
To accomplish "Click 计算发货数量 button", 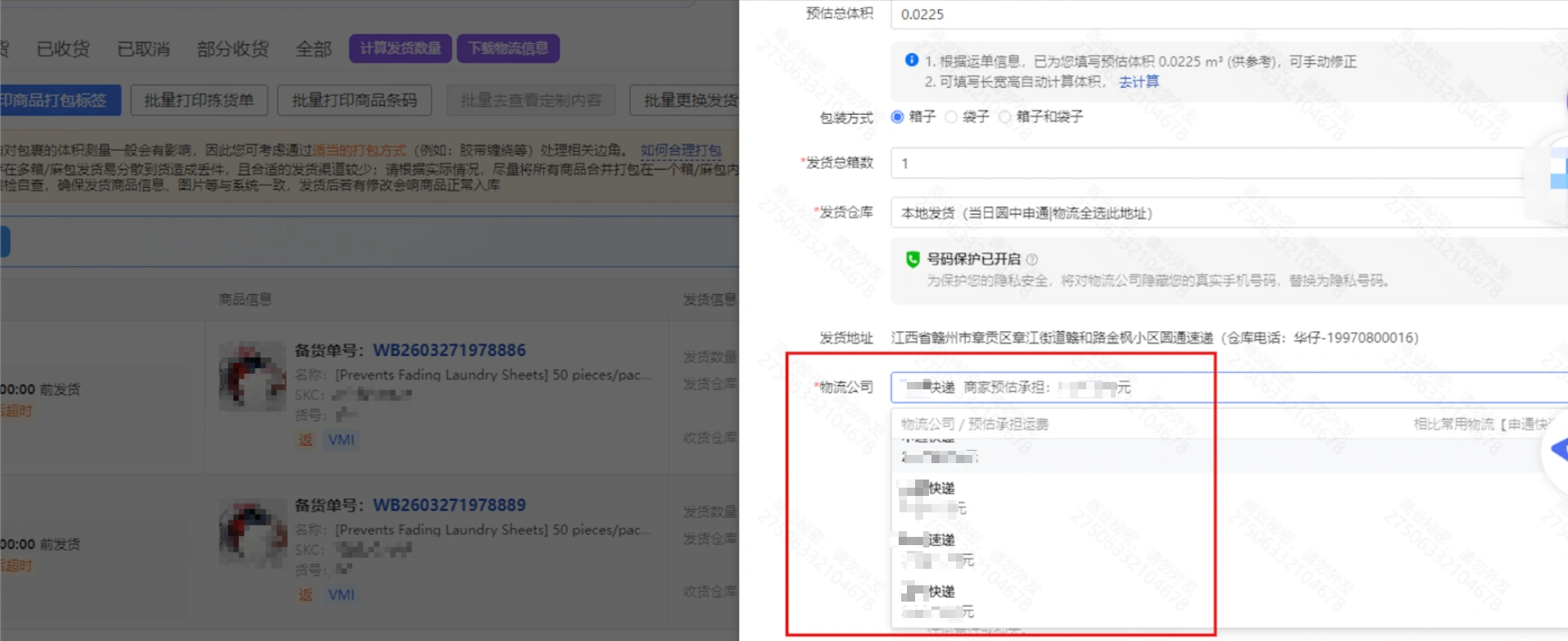I will [401, 48].
